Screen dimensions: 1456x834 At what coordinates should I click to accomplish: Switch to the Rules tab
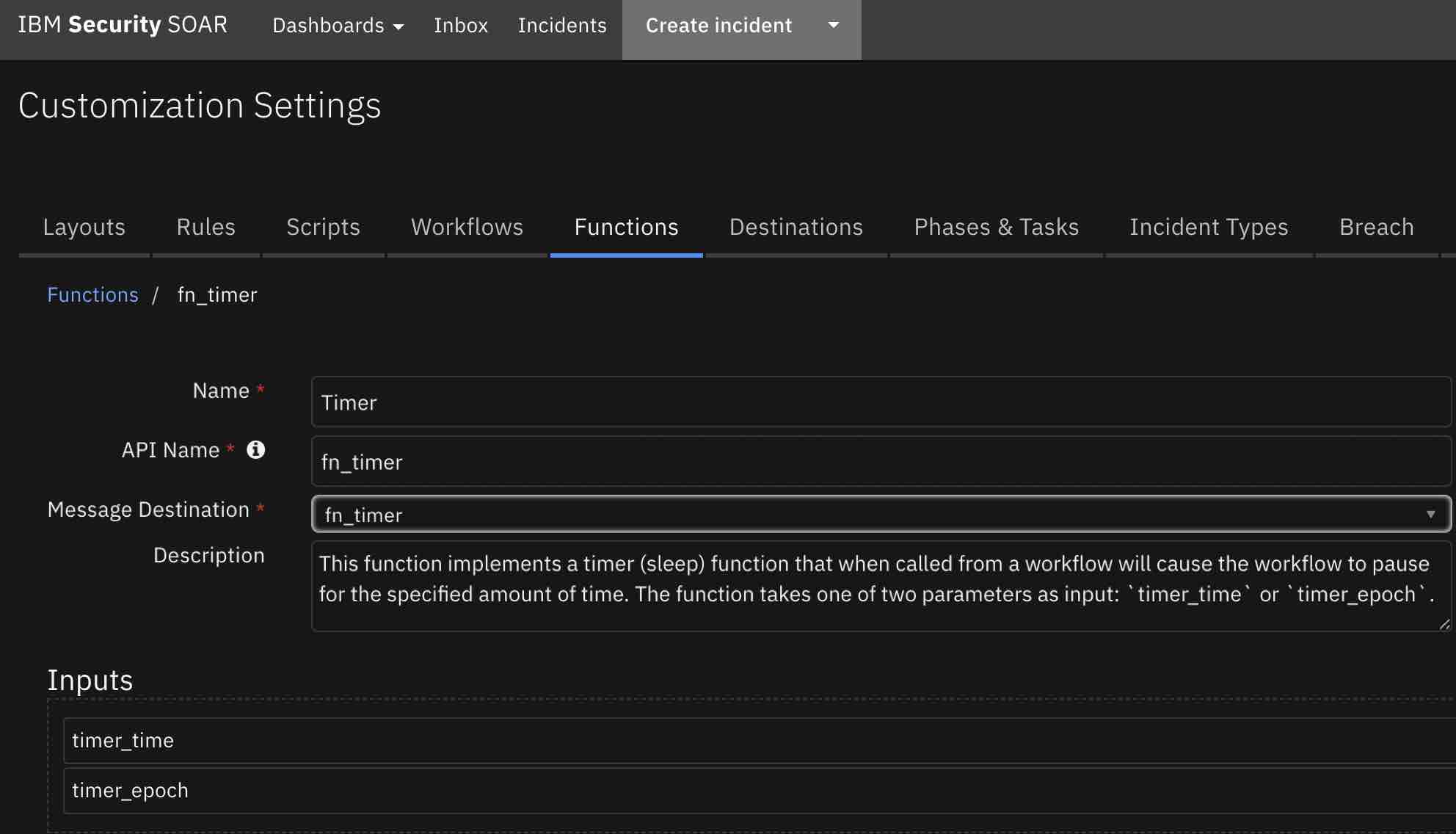[205, 228]
